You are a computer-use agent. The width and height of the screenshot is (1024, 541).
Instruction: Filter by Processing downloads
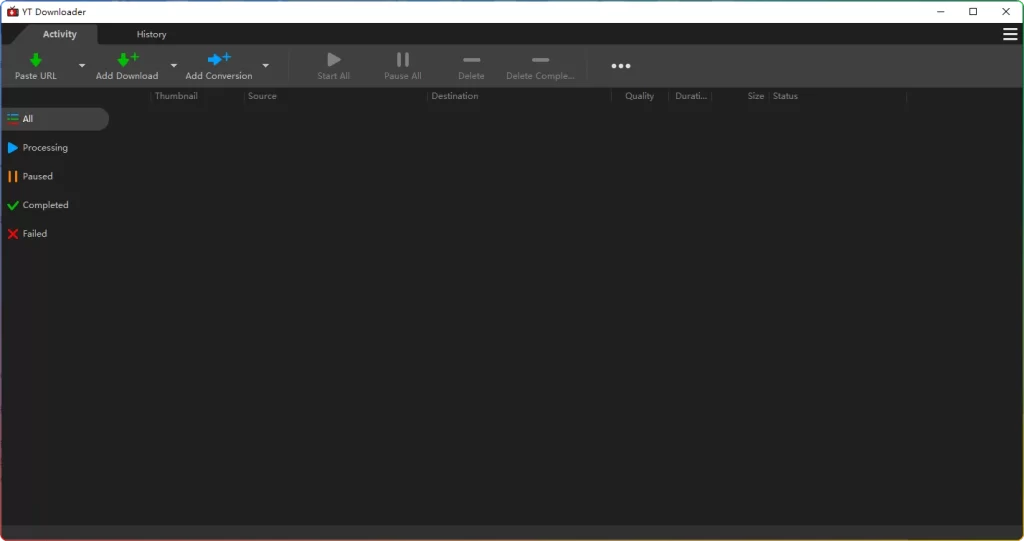(x=45, y=148)
